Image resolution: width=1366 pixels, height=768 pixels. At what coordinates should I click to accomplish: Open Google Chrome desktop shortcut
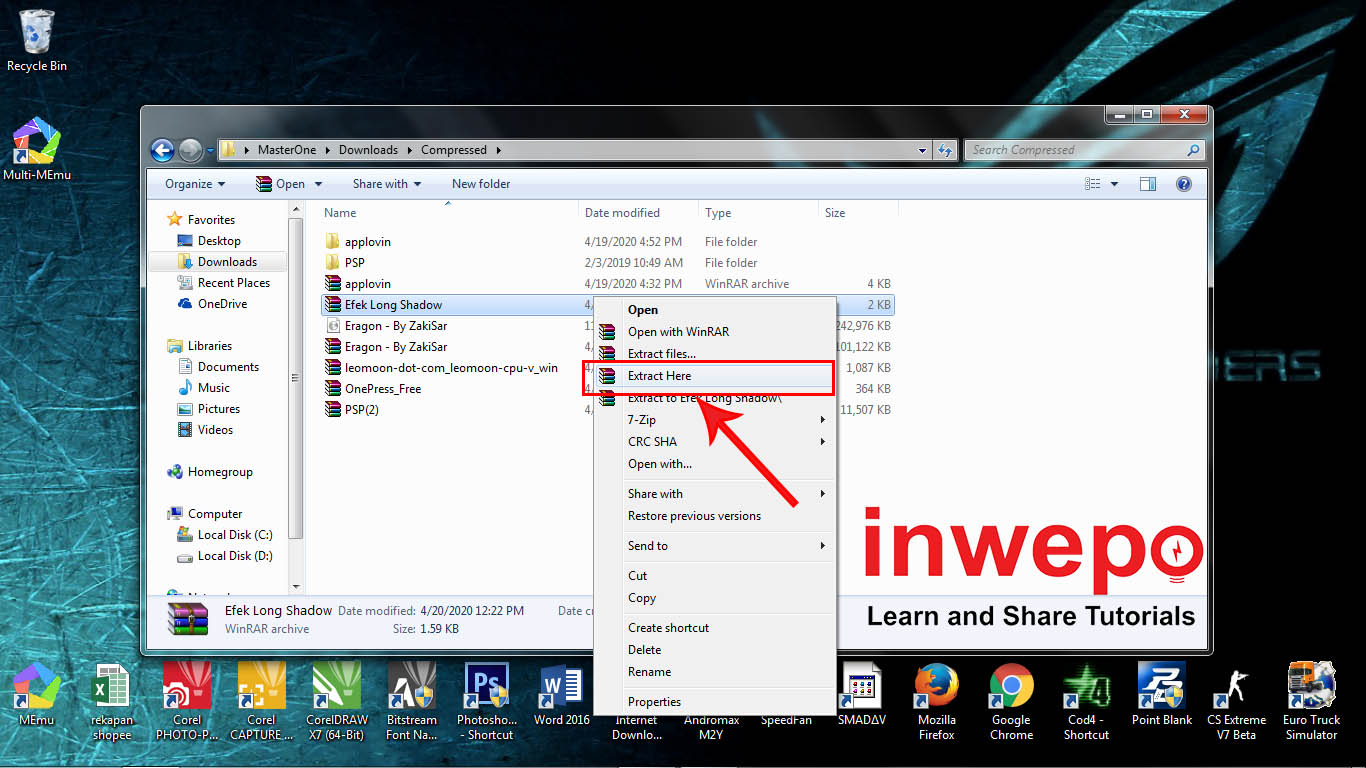click(x=1011, y=700)
